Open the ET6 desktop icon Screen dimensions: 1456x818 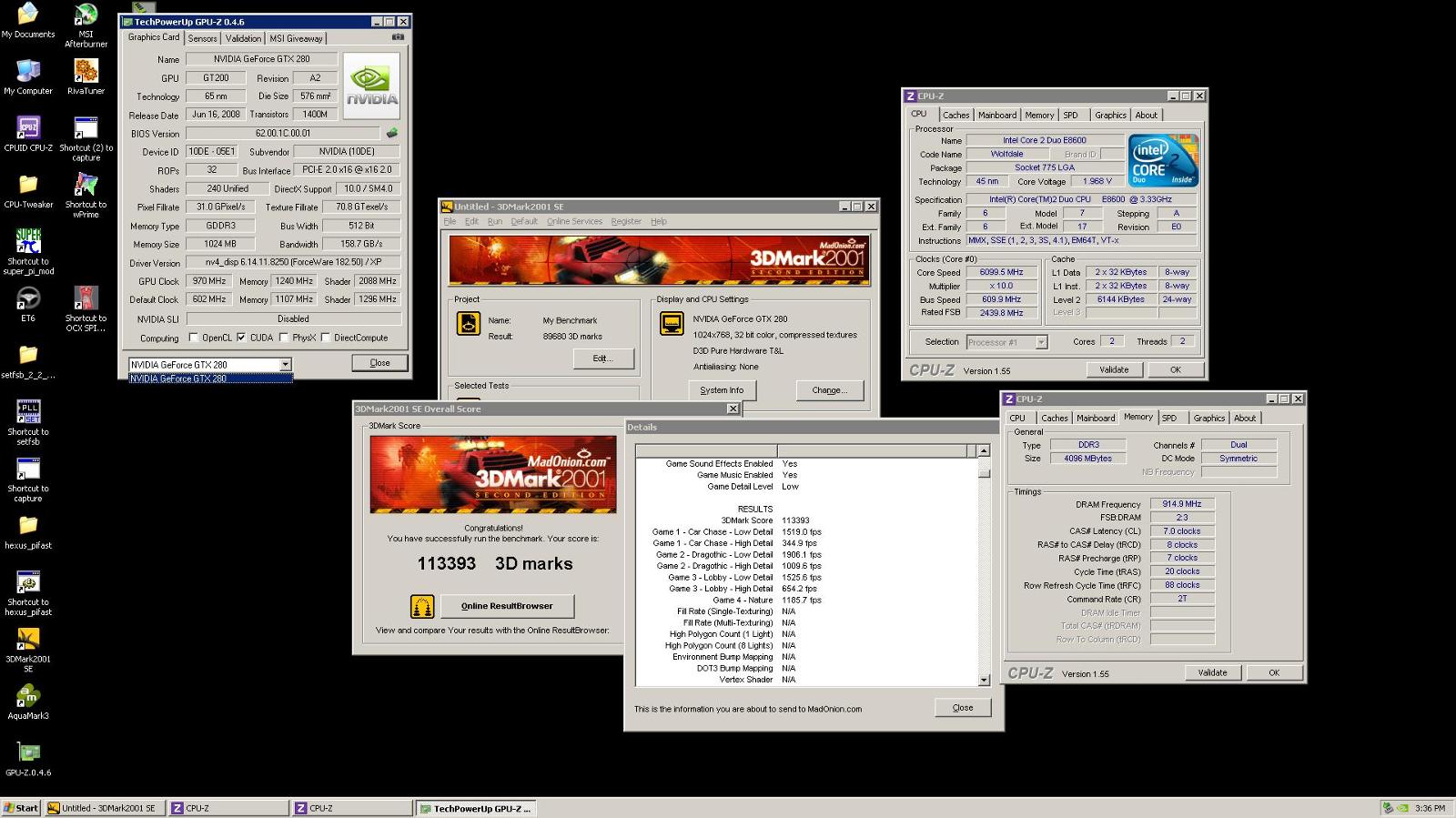(28, 305)
